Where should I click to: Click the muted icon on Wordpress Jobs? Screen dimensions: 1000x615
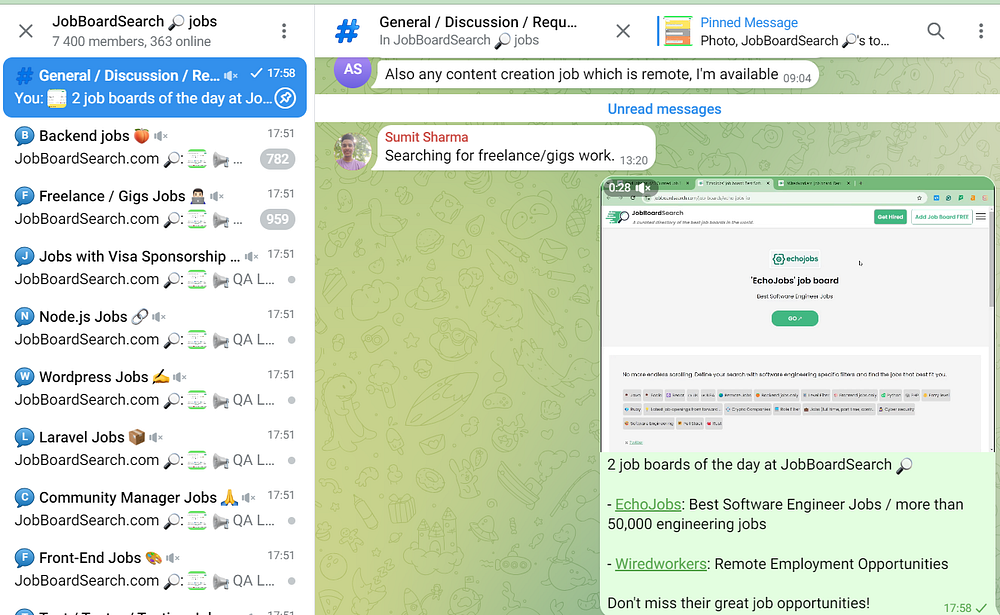tap(180, 377)
